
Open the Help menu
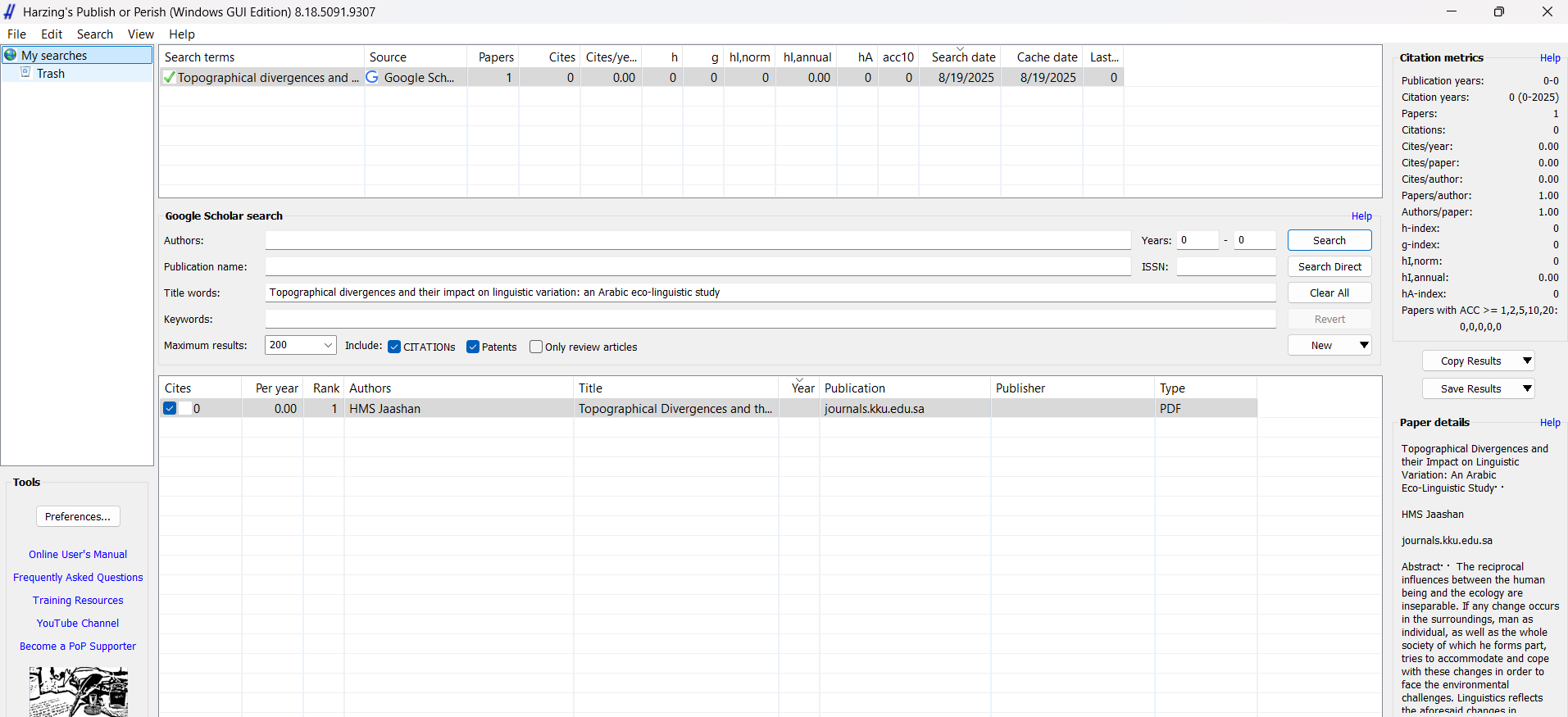coord(182,34)
